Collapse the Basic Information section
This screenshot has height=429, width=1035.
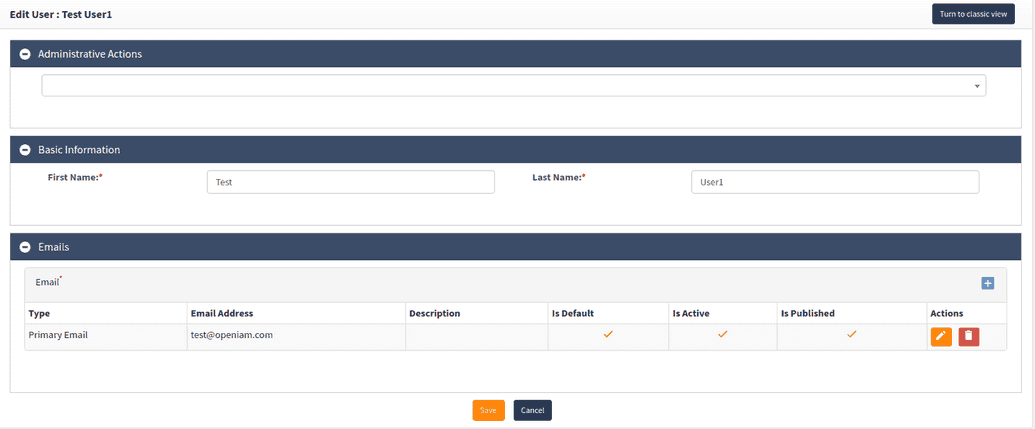[x=25, y=150]
